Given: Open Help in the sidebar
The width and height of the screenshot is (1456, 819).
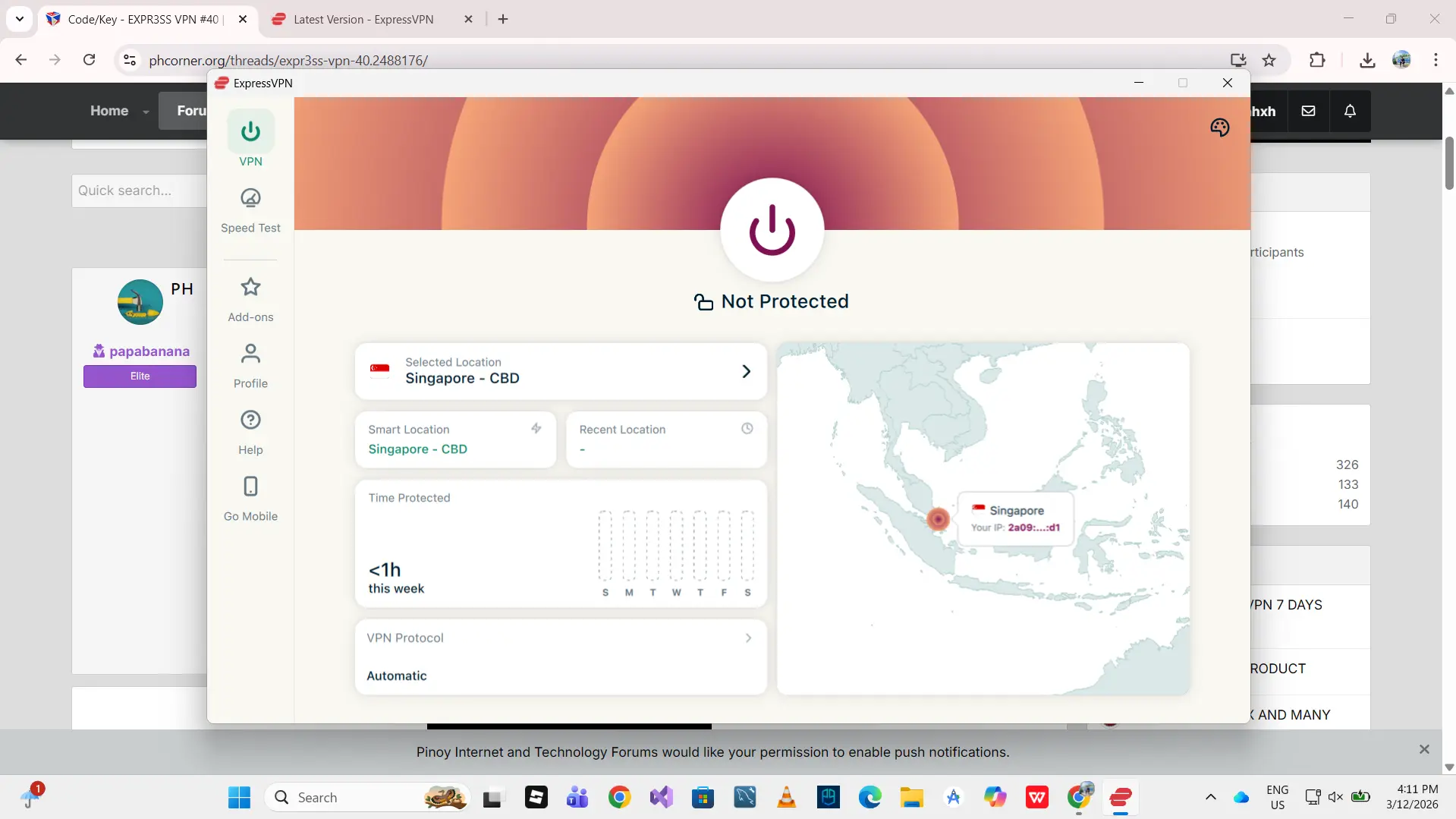Looking at the screenshot, I should coord(250,433).
